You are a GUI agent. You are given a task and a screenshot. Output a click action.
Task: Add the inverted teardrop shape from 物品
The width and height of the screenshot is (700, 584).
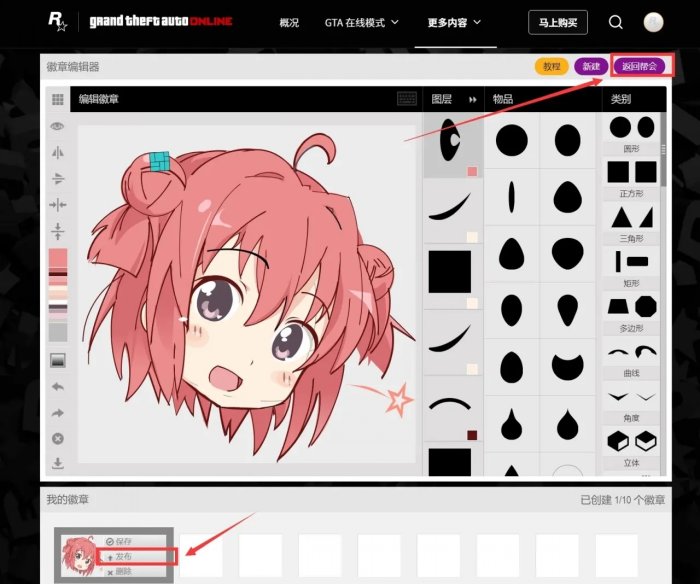click(x=567, y=310)
